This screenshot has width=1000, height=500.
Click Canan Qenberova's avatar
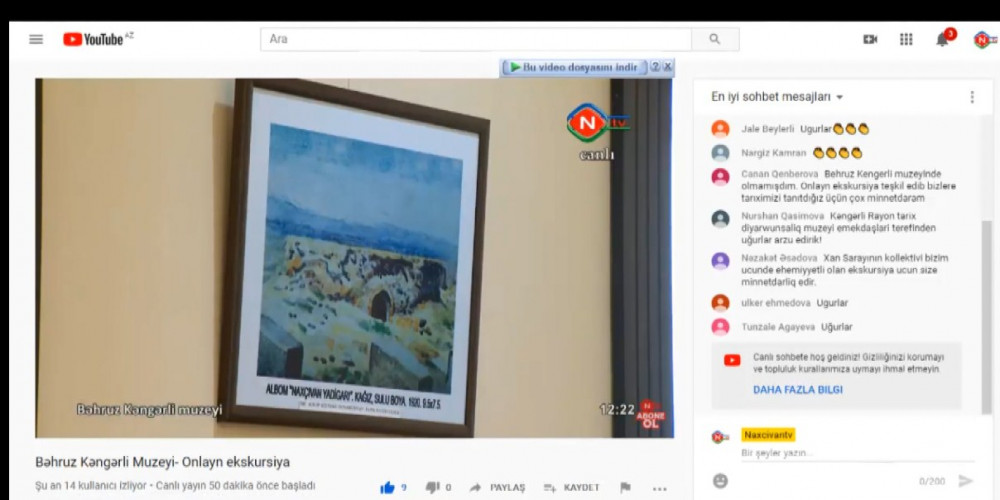click(720, 177)
